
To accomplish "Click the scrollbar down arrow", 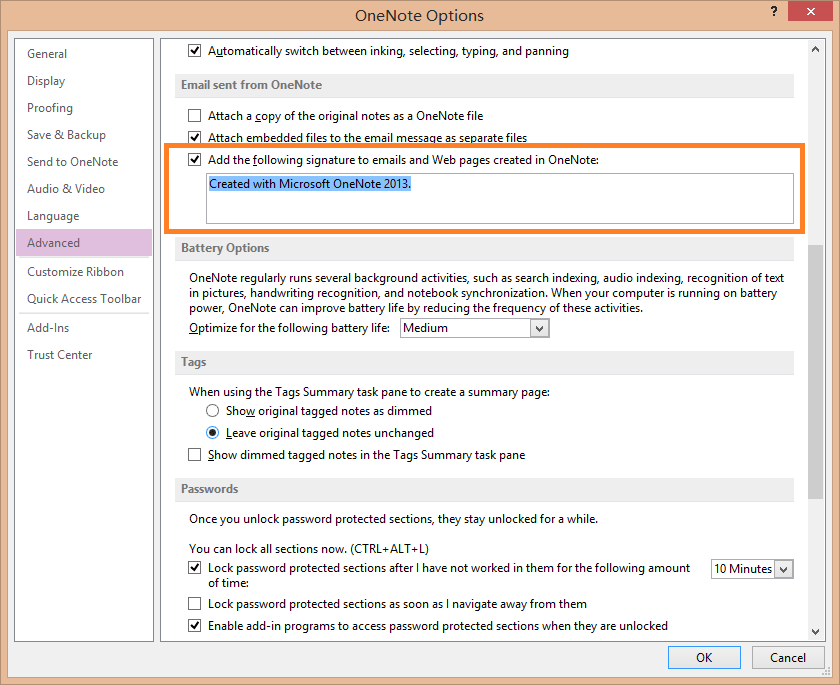I will [815, 631].
